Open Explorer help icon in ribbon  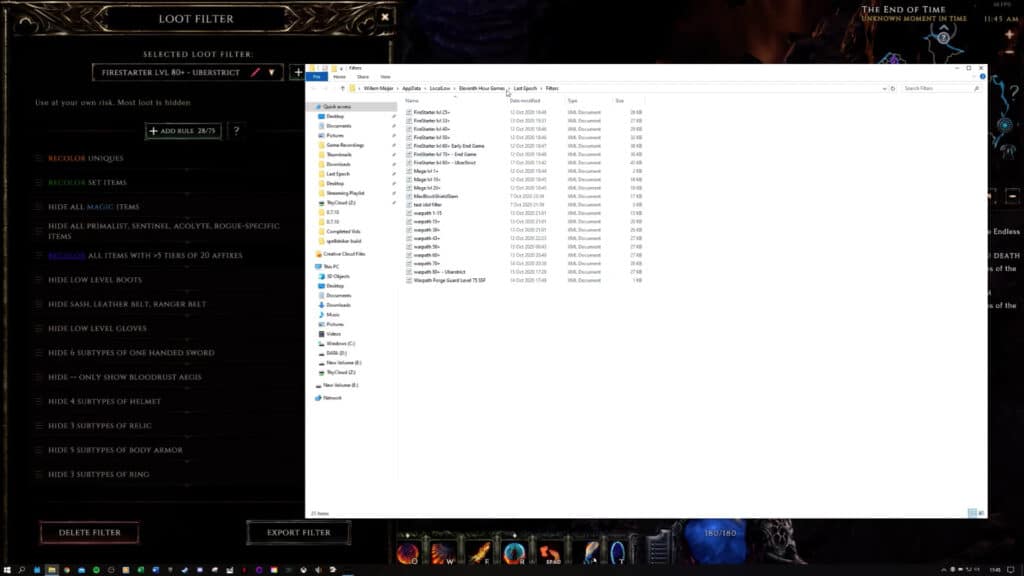click(982, 77)
